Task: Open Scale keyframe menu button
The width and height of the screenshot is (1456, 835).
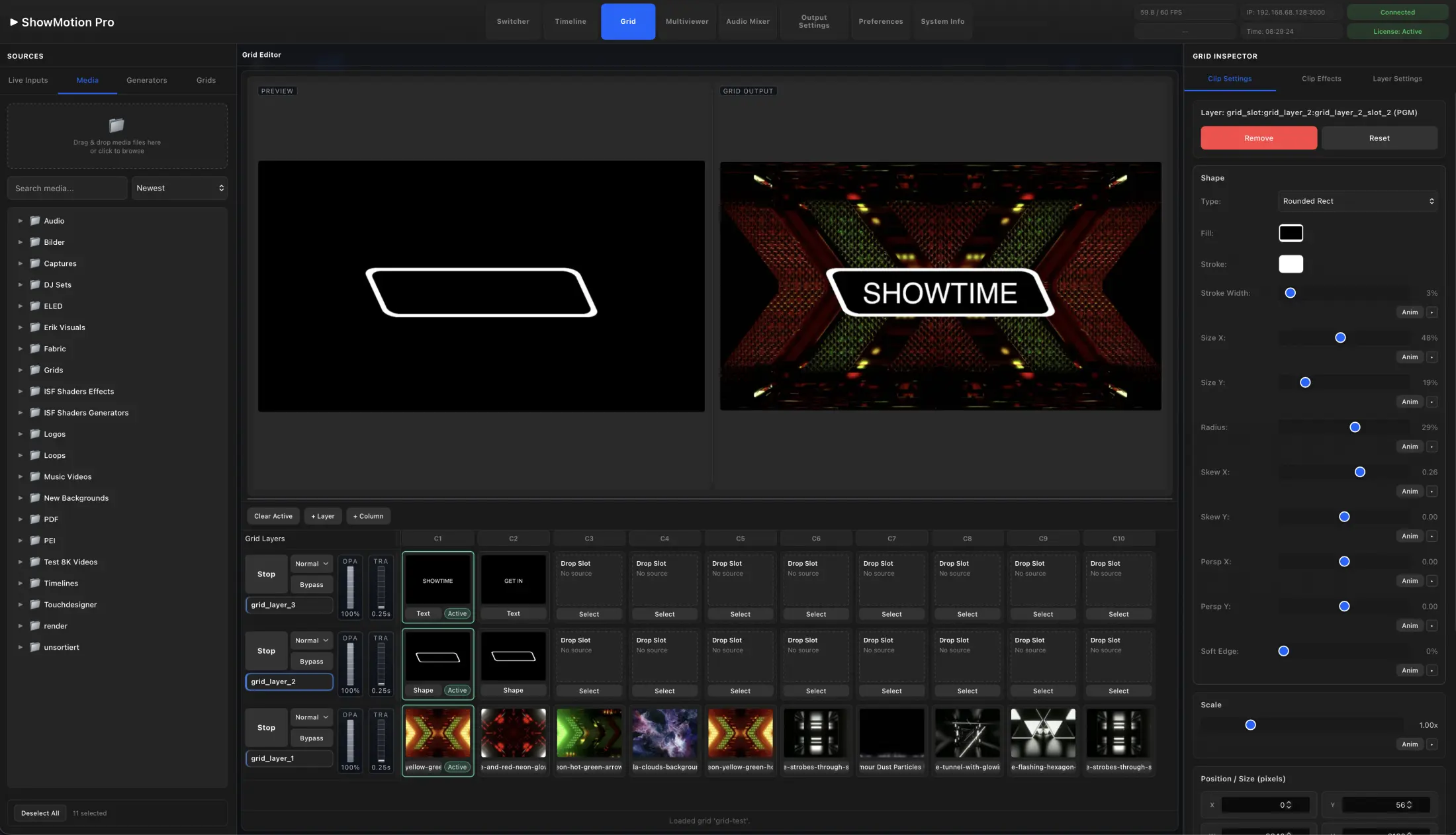Action: point(1432,744)
